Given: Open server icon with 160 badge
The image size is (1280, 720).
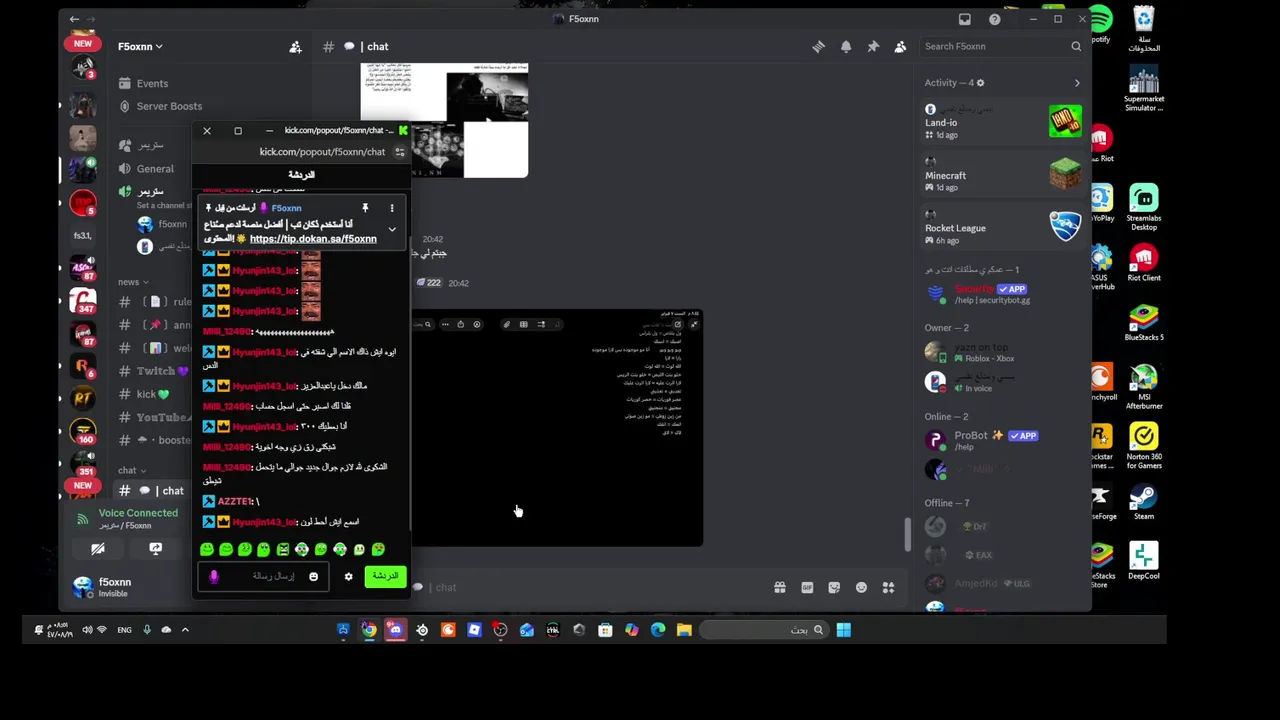Looking at the screenshot, I should tap(83, 431).
